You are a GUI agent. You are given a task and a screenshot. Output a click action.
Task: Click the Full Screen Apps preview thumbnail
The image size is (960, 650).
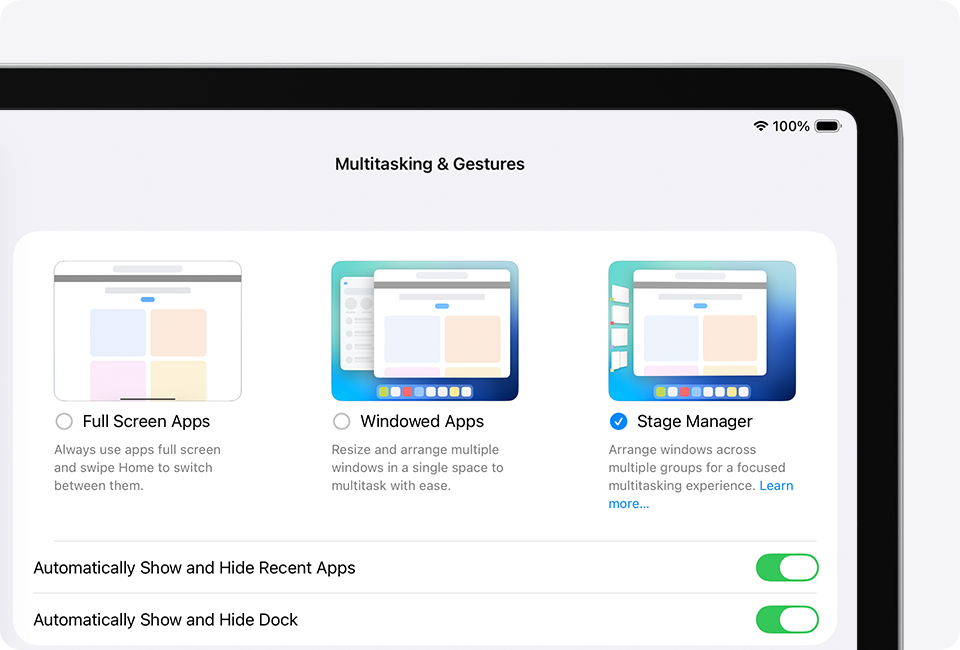tap(148, 331)
